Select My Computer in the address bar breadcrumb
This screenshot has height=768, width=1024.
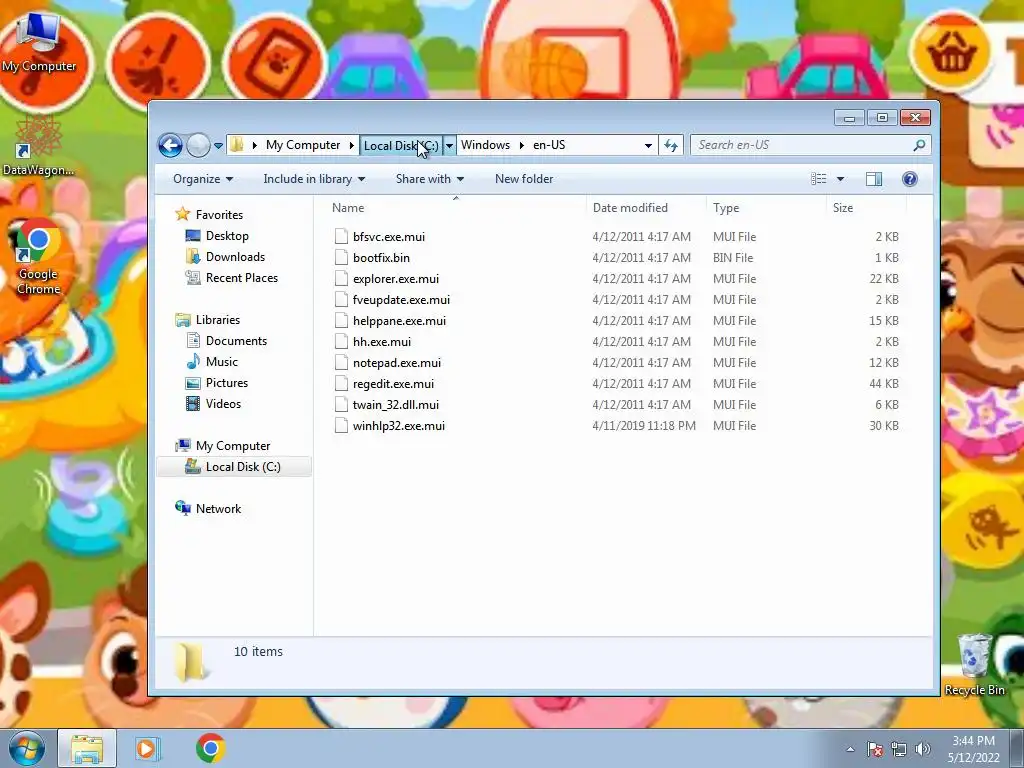(x=303, y=145)
